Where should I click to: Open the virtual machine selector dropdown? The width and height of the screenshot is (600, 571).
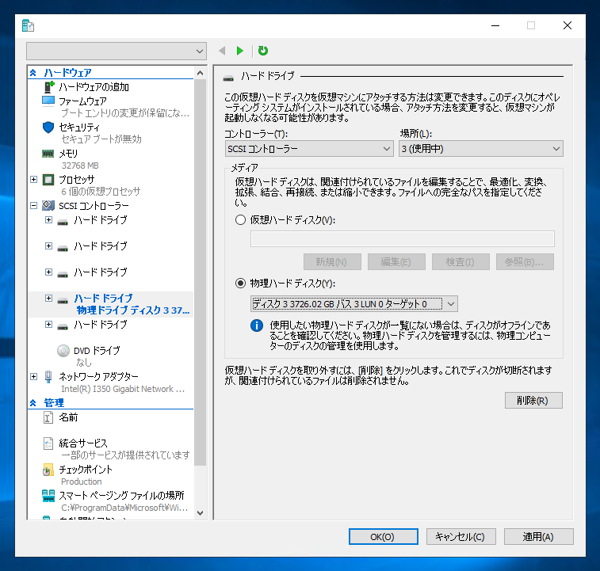pyautogui.click(x=116, y=51)
